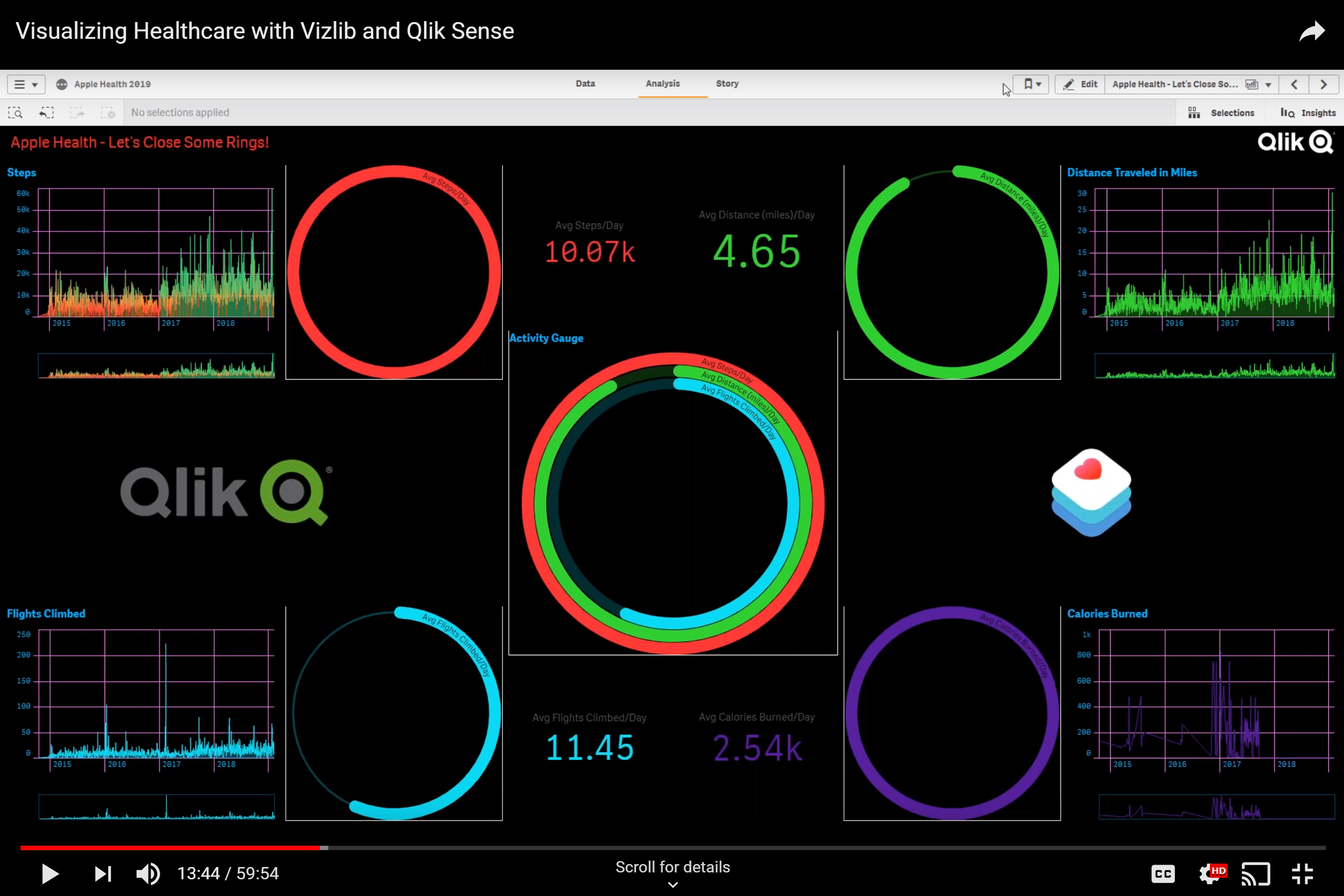The image size is (1344, 896).
Task: Open the app options ellipsis icon beside Apple Health 2019
Action: tap(61, 84)
